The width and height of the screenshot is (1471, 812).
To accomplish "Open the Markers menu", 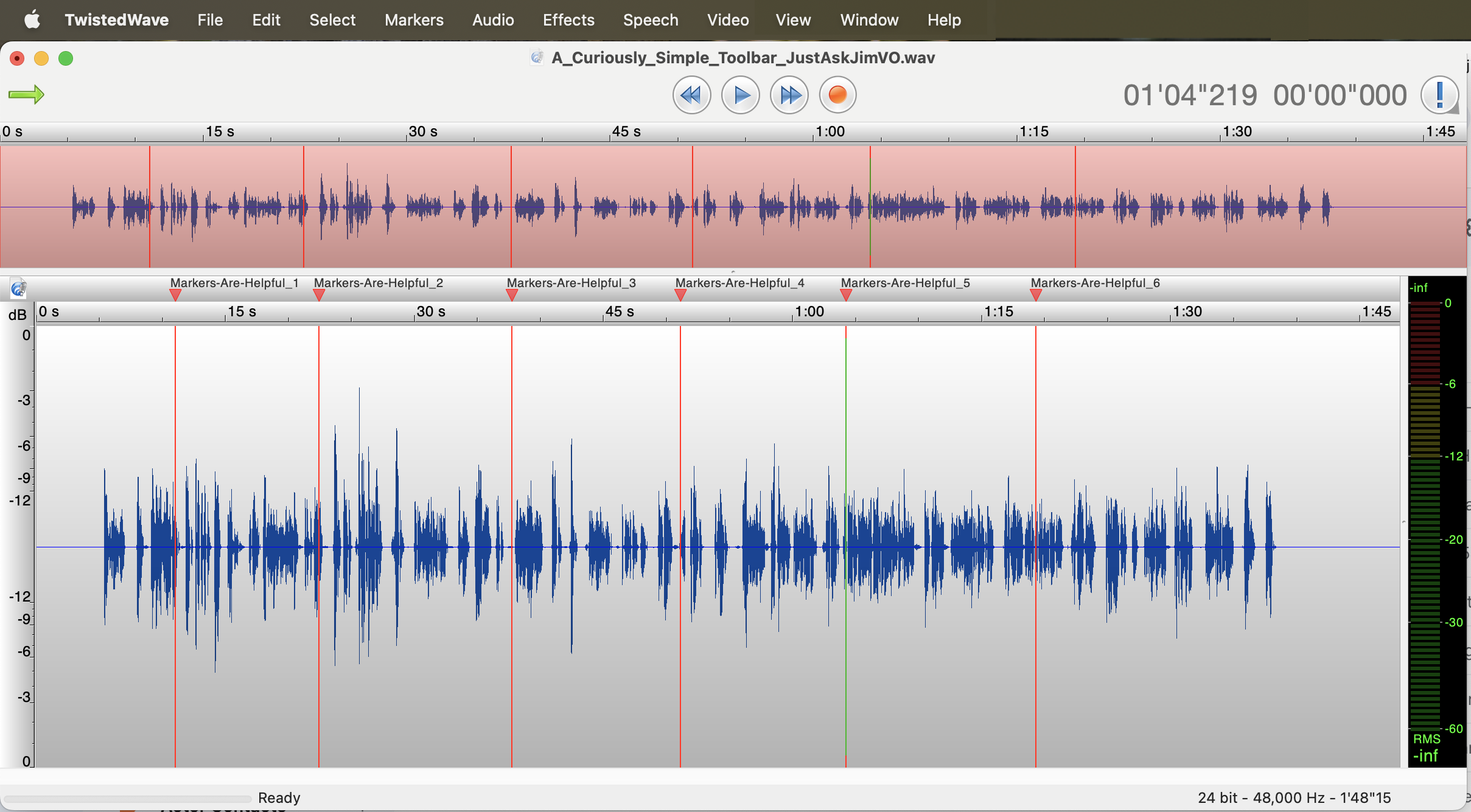I will point(414,20).
